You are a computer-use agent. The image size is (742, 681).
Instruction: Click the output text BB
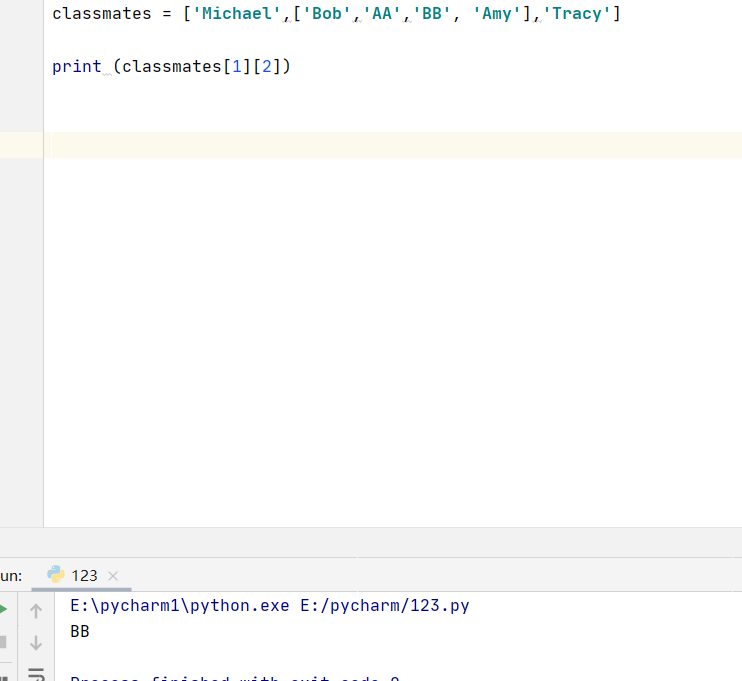tap(80, 631)
